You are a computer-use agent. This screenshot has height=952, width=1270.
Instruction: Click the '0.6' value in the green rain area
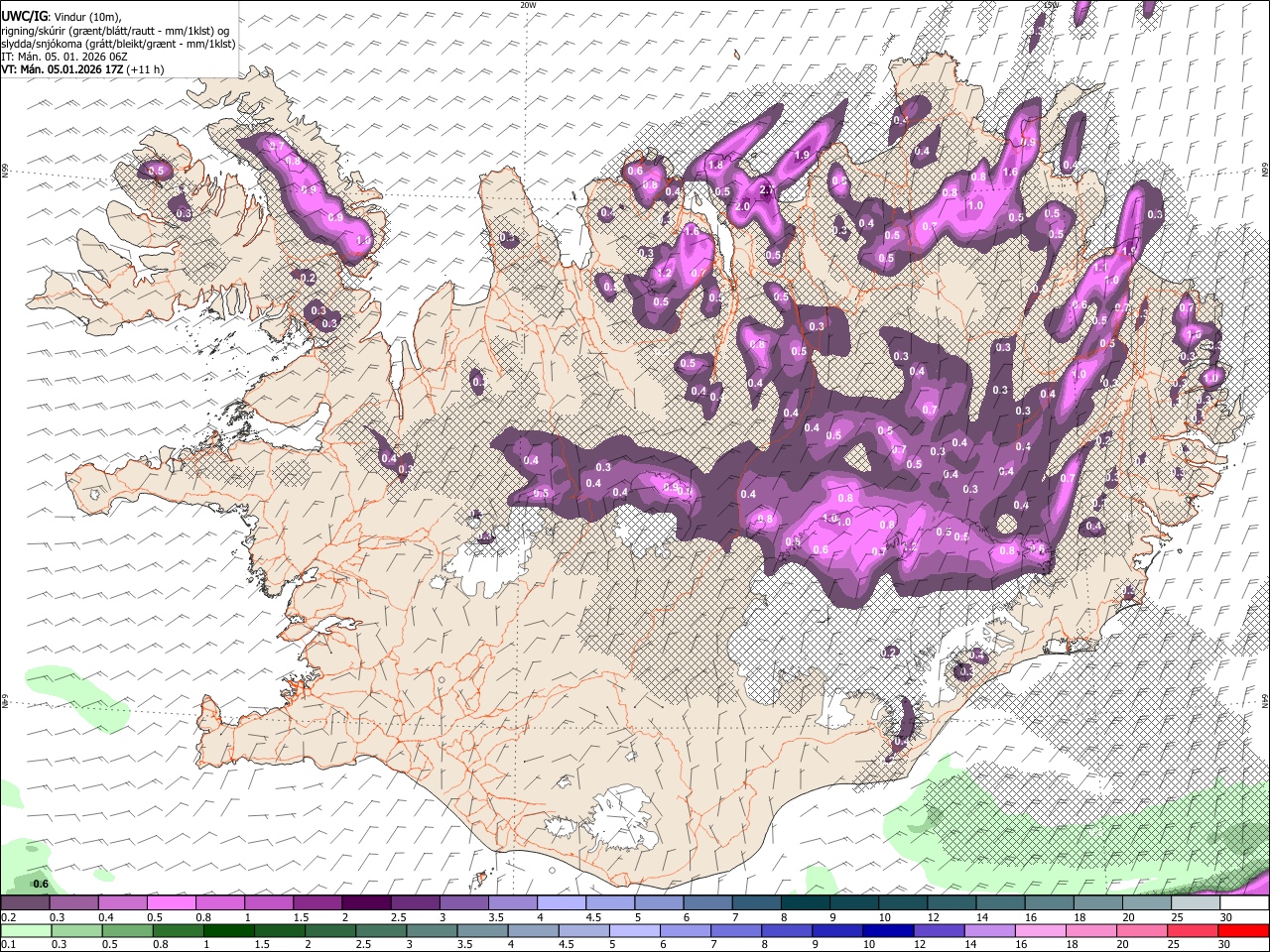[41, 884]
